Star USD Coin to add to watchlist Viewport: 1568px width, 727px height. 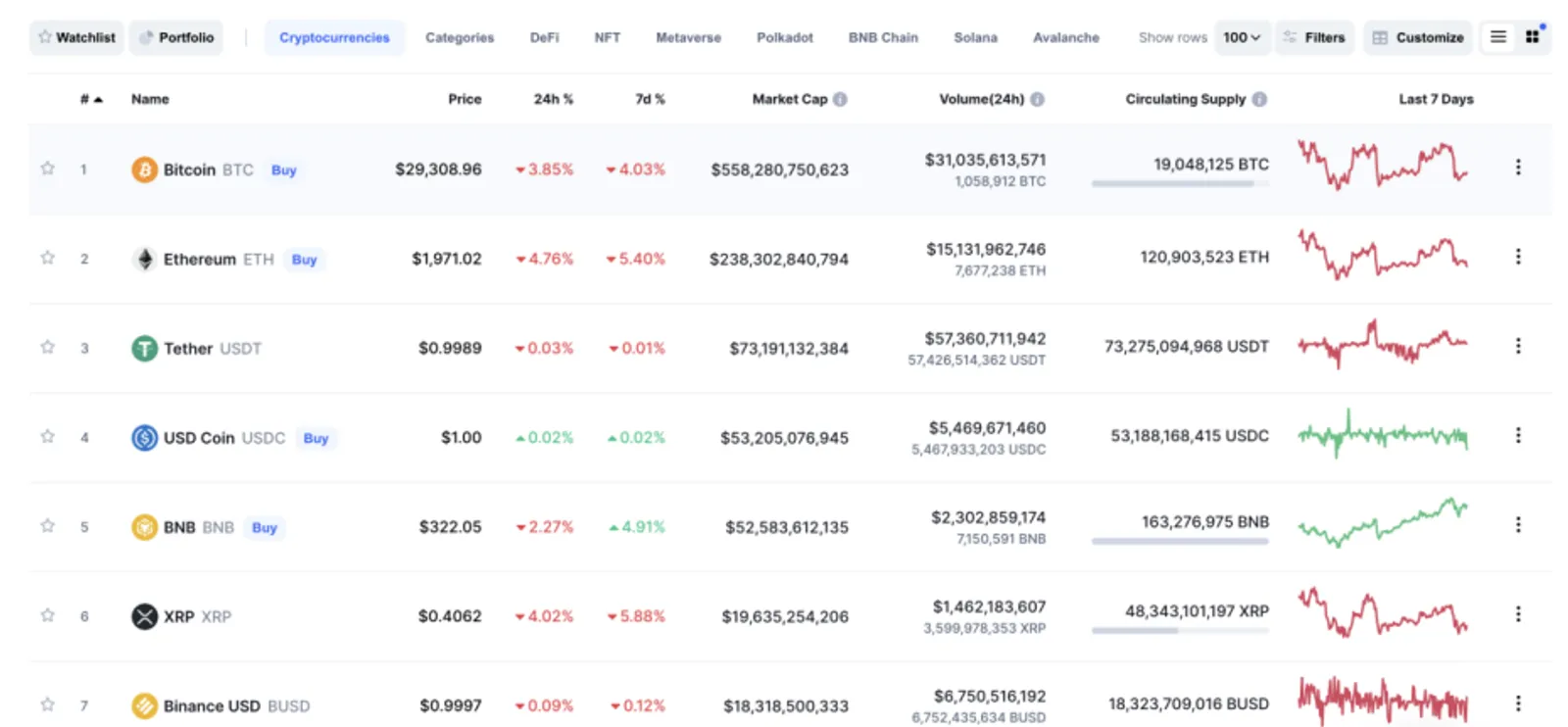pyautogui.click(x=47, y=436)
